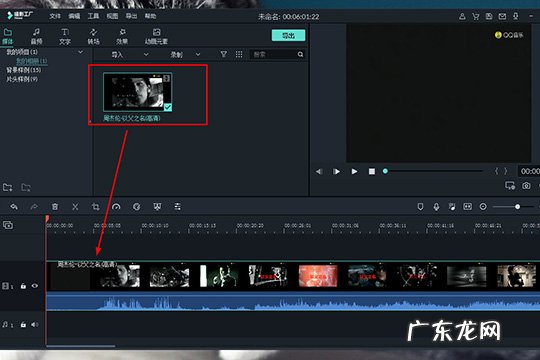Viewport: 540px width, 360px height.
Task: Collapse the 我的项目 (1) folder chevron
Action: click(80, 52)
